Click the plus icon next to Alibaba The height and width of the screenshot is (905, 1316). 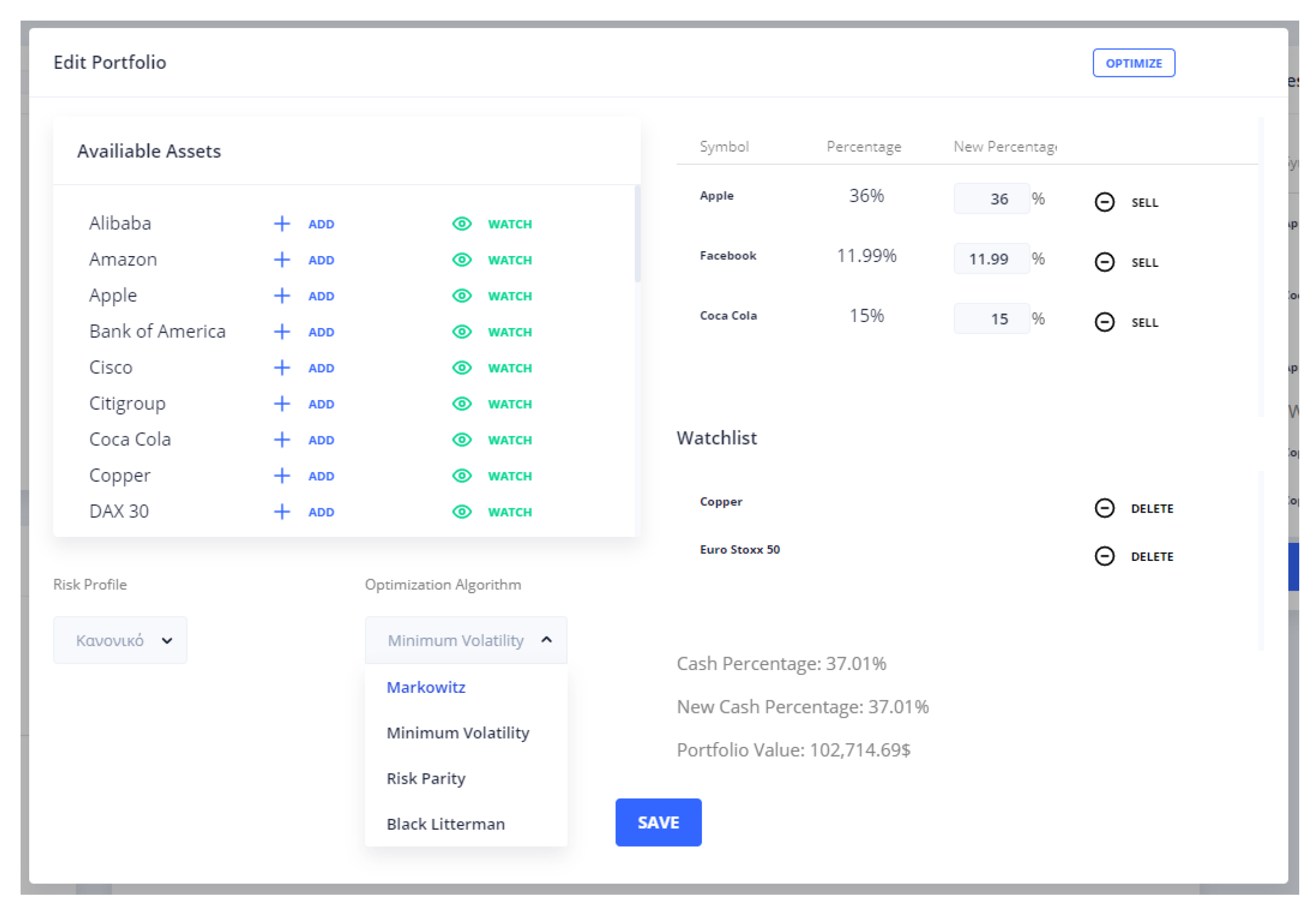(x=282, y=224)
